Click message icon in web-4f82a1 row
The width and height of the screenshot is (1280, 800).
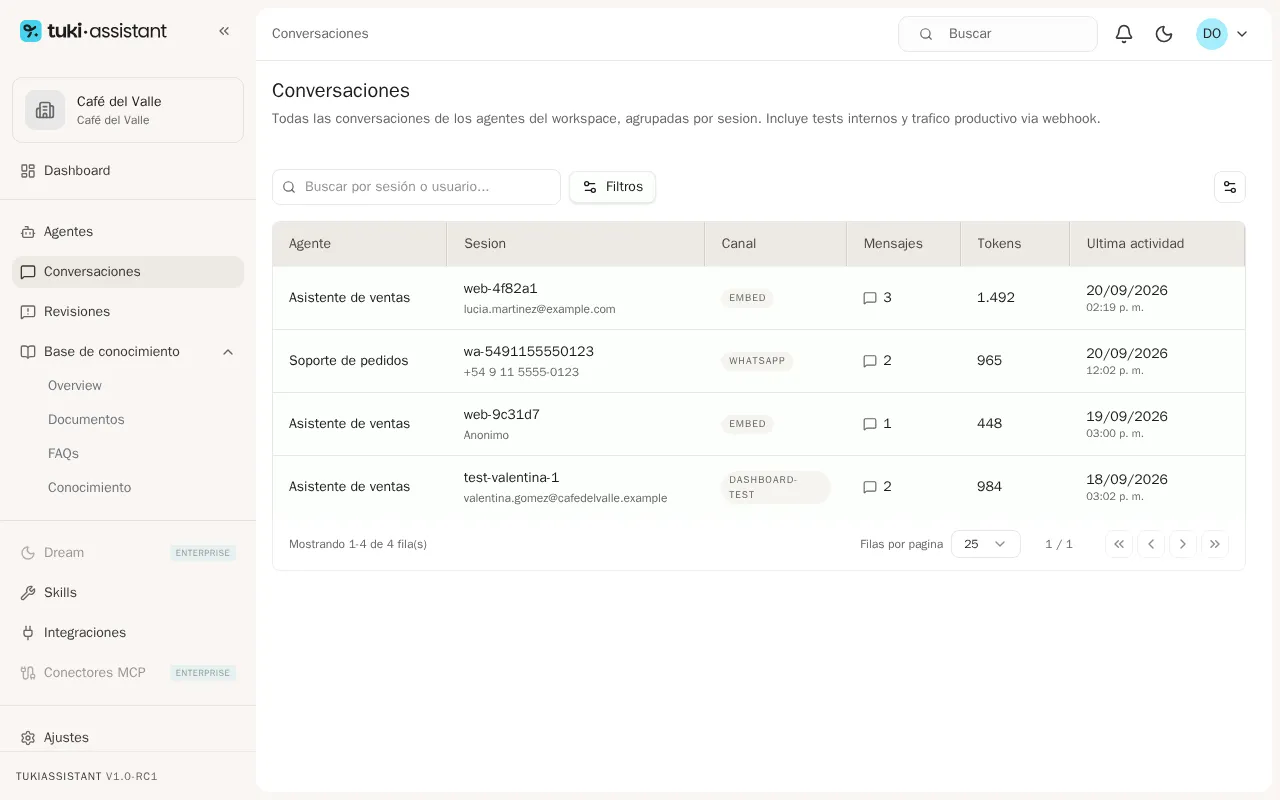(x=870, y=298)
